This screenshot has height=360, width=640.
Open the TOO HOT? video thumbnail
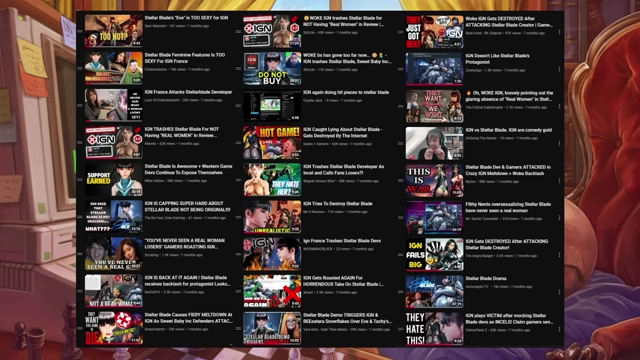113,31
